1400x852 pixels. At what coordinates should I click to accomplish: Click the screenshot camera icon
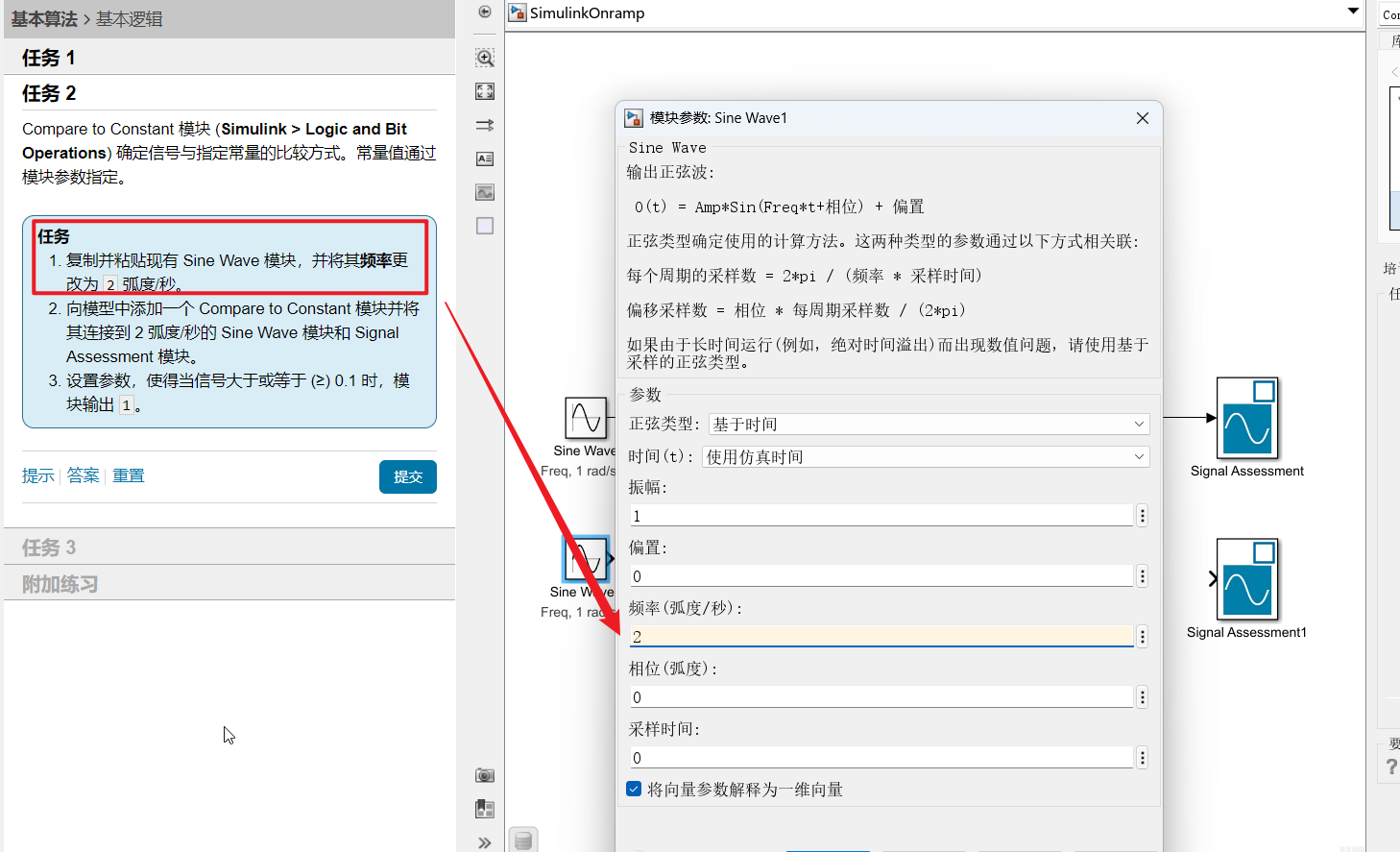tap(485, 775)
